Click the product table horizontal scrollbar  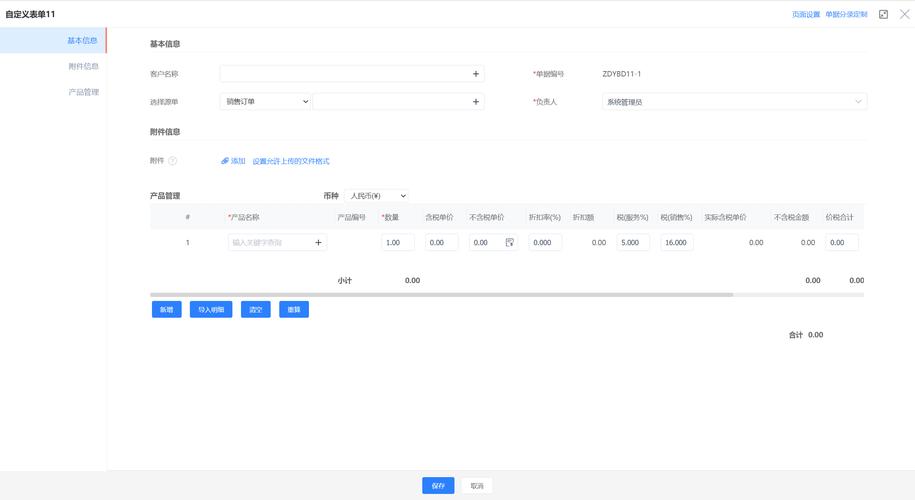(x=441, y=295)
